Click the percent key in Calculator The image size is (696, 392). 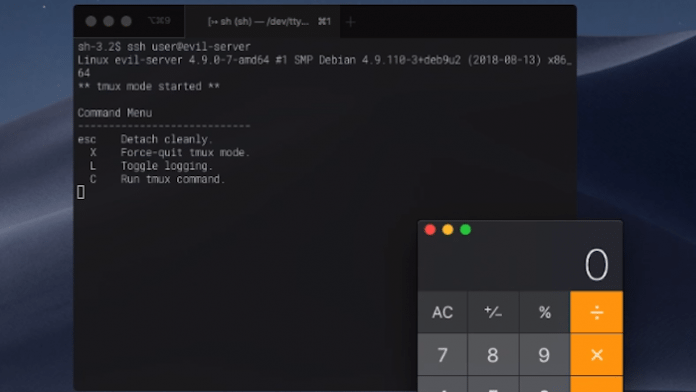pyautogui.click(x=545, y=312)
